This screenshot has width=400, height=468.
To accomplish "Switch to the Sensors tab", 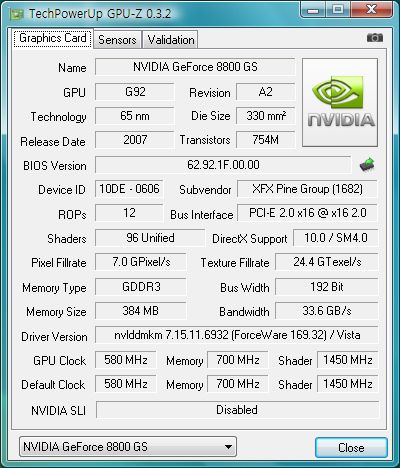I will point(117,40).
